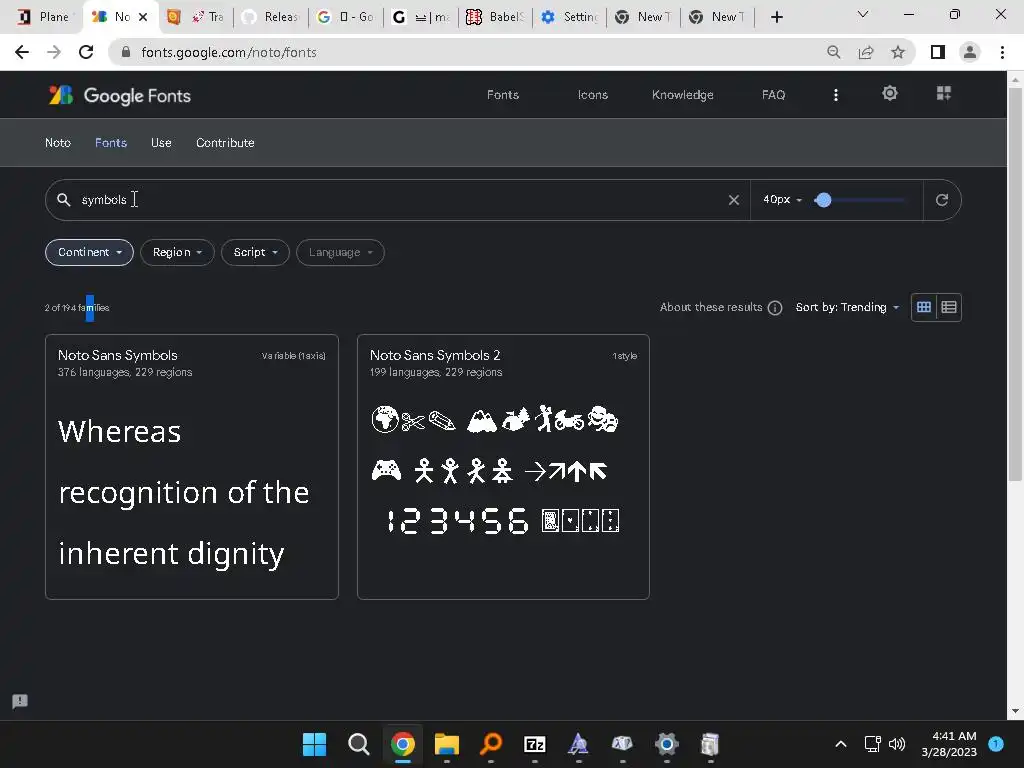Open the Knowledge header menu item
The image size is (1024, 768).
pyautogui.click(x=682, y=95)
